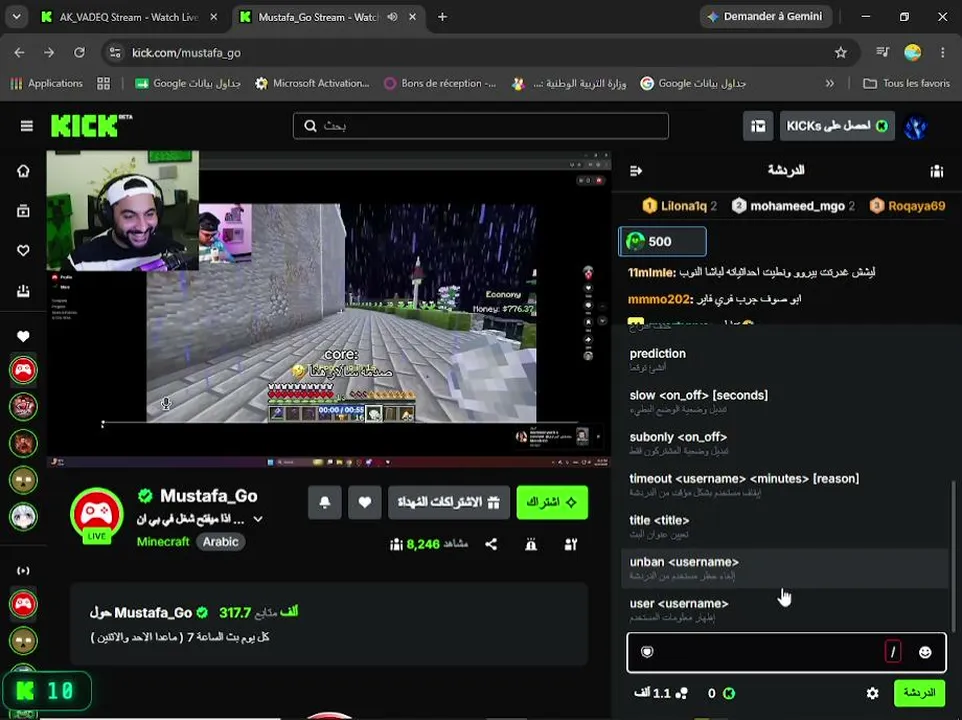
Task: Switch to the AK_VADEQ Stream tab
Action: pos(129,17)
